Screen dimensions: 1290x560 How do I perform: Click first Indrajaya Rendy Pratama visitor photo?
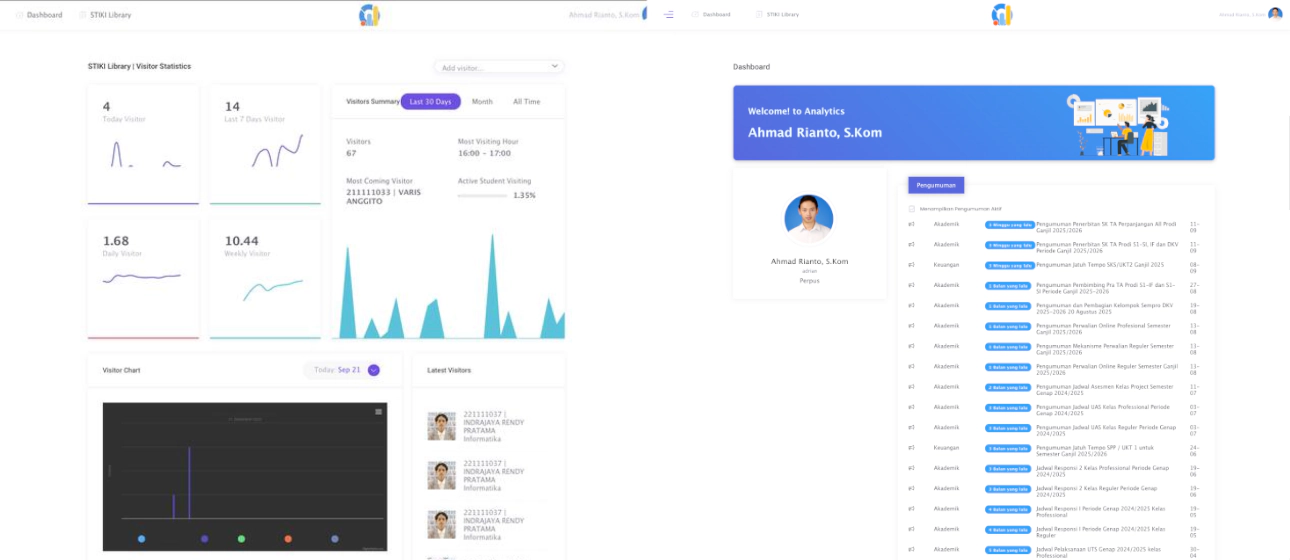pos(441,426)
